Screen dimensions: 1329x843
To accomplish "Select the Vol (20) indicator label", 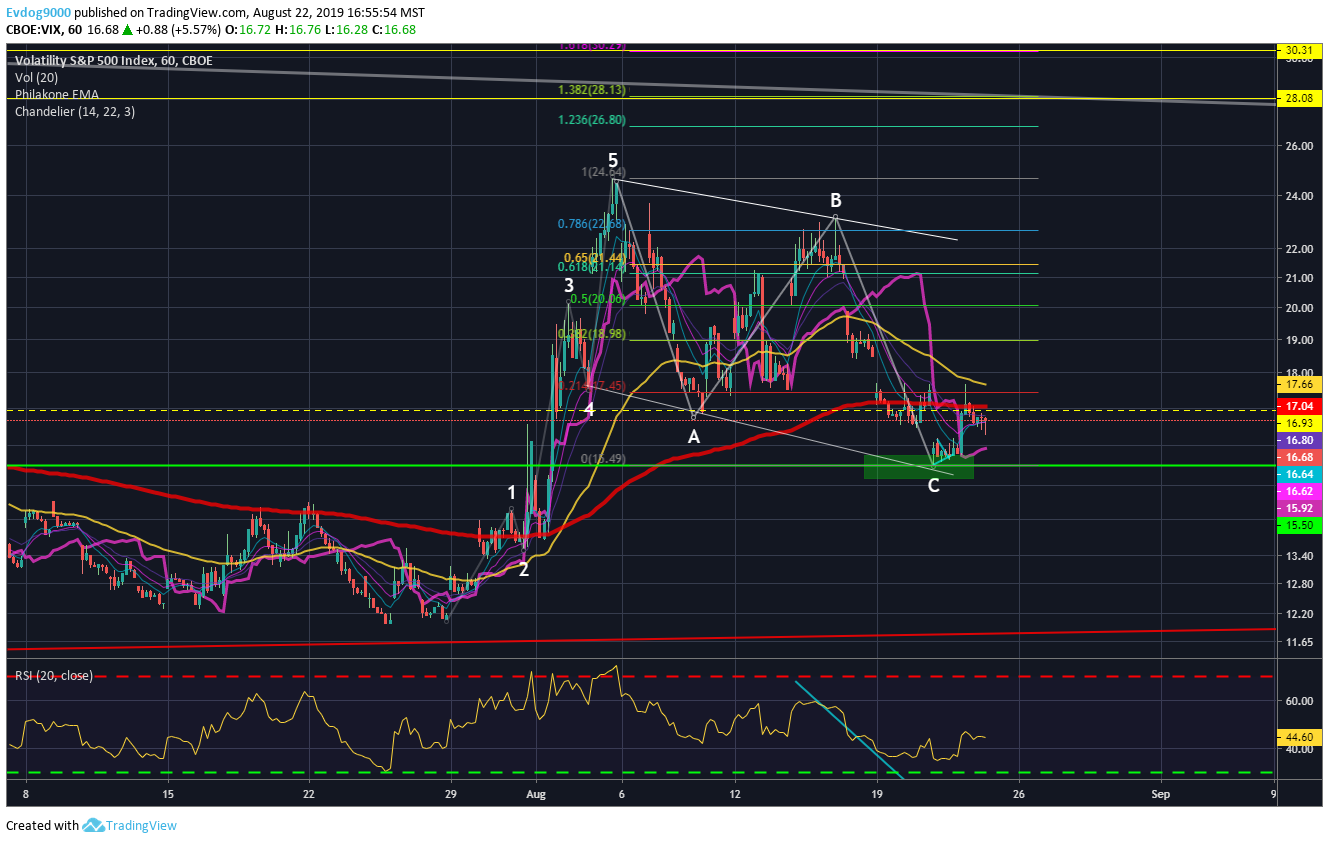I will 38,78.
